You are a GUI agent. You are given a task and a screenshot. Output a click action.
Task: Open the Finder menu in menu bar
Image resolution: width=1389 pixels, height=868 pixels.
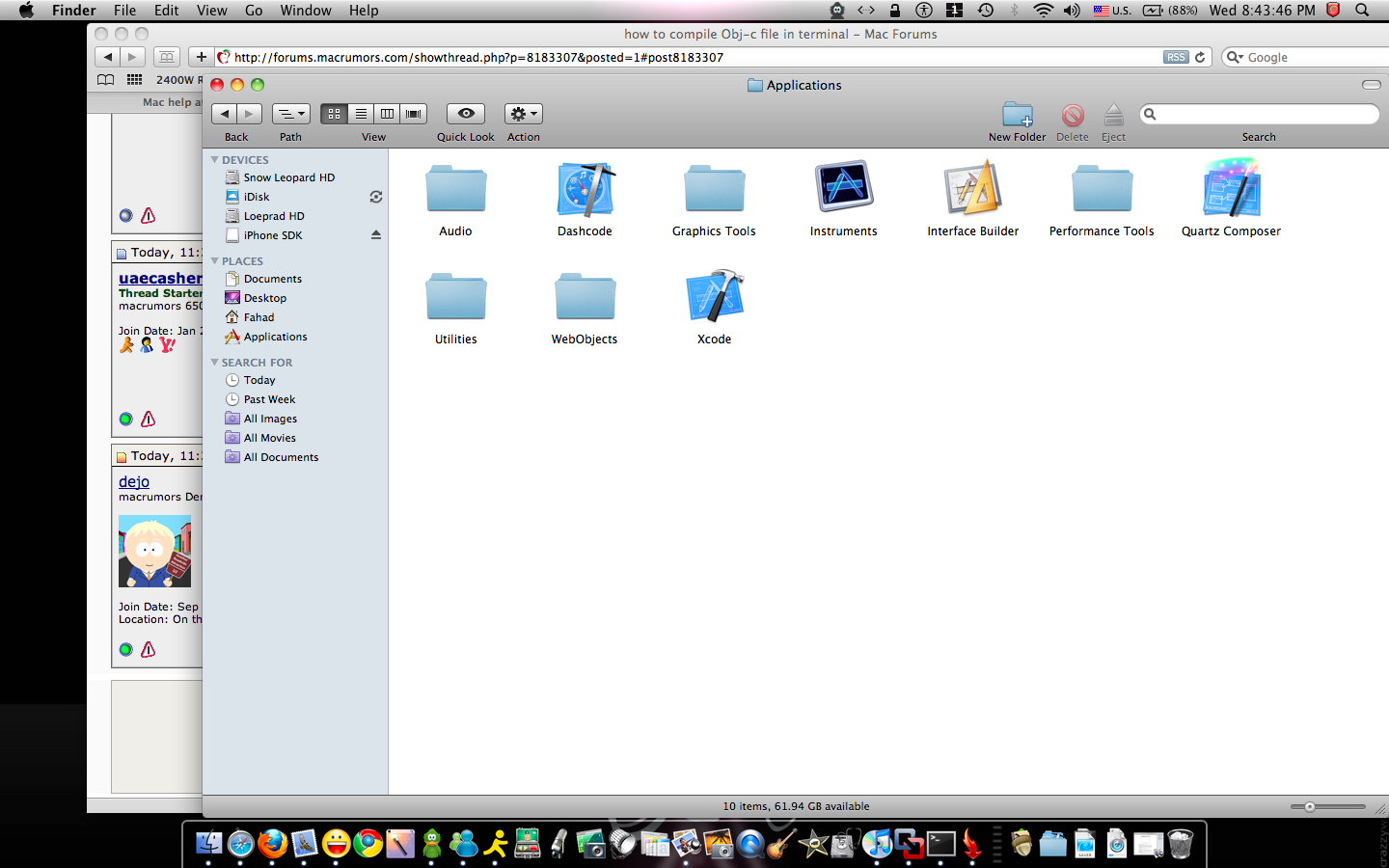(x=74, y=11)
